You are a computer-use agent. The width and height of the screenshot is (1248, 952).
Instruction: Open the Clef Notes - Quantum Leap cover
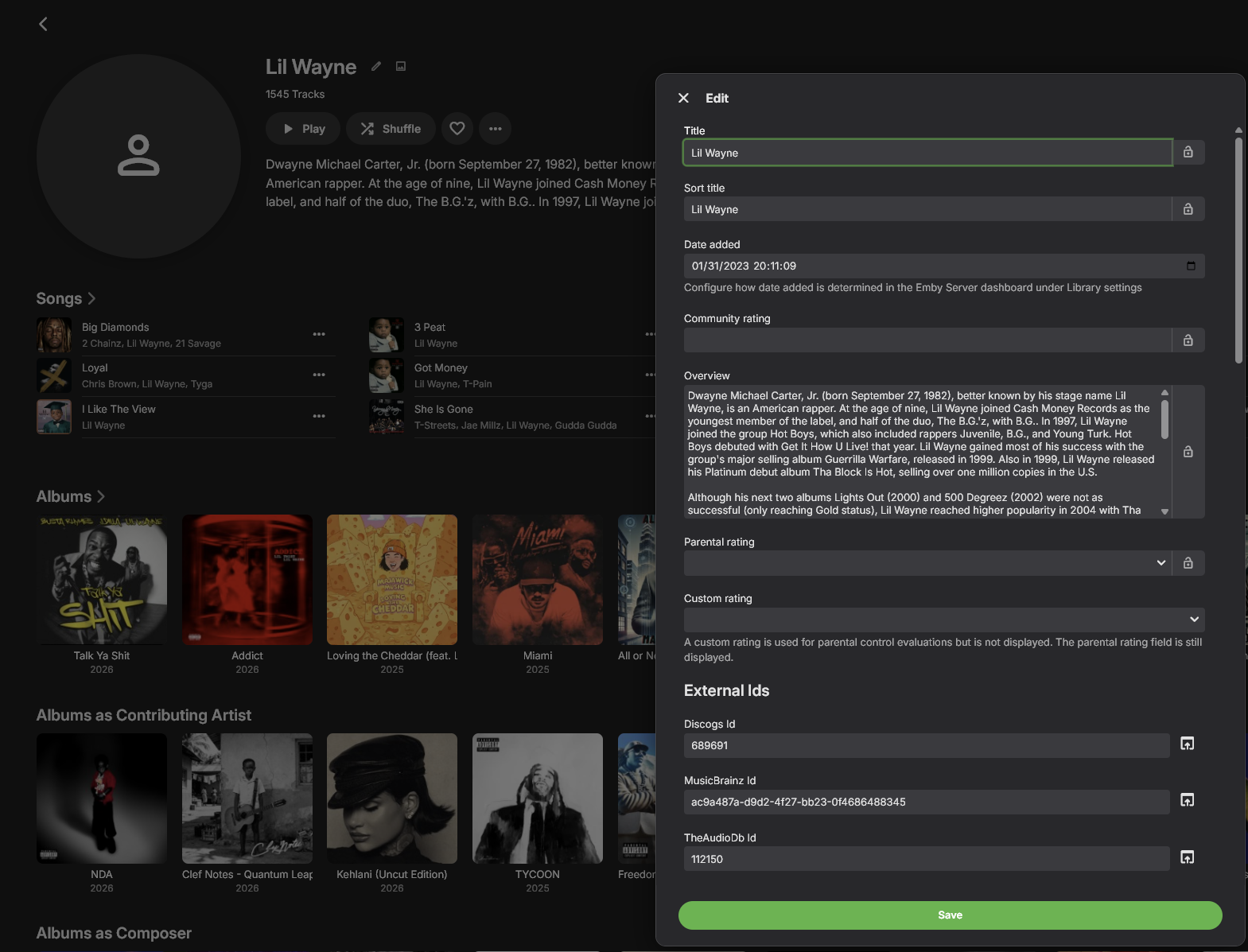(x=247, y=799)
